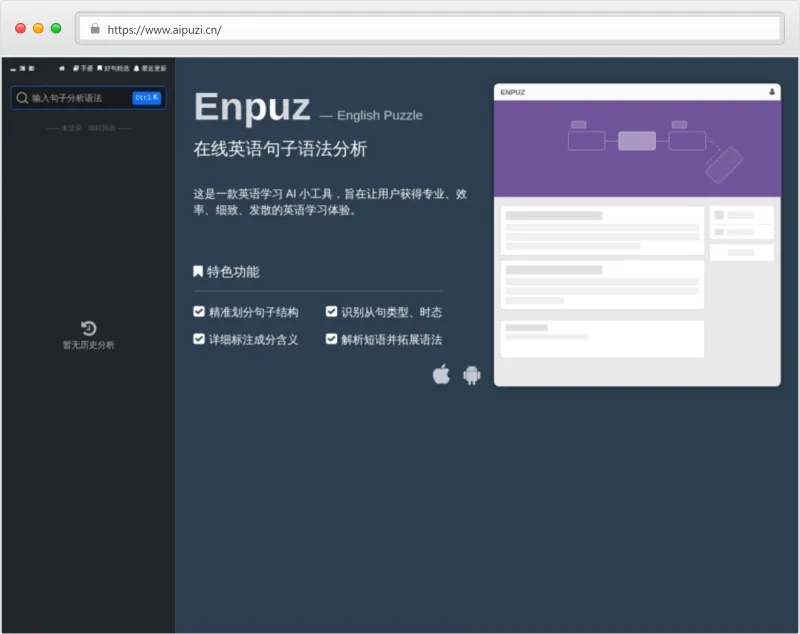
Task: Click the English Puzzle tagline
Action: tap(380, 116)
